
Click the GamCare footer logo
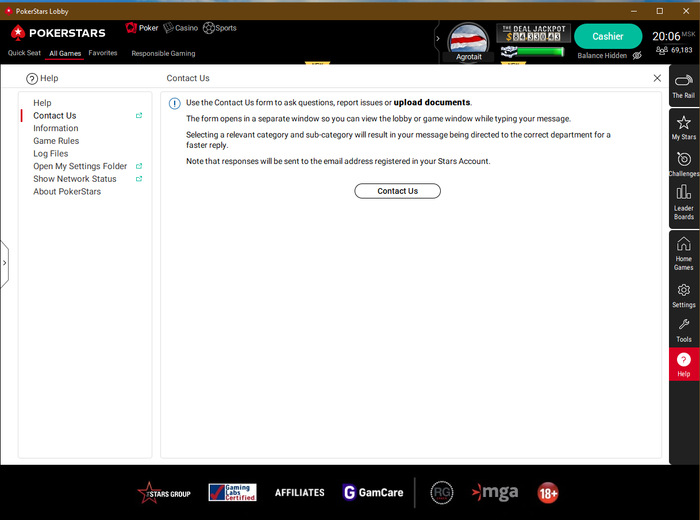tap(373, 492)
